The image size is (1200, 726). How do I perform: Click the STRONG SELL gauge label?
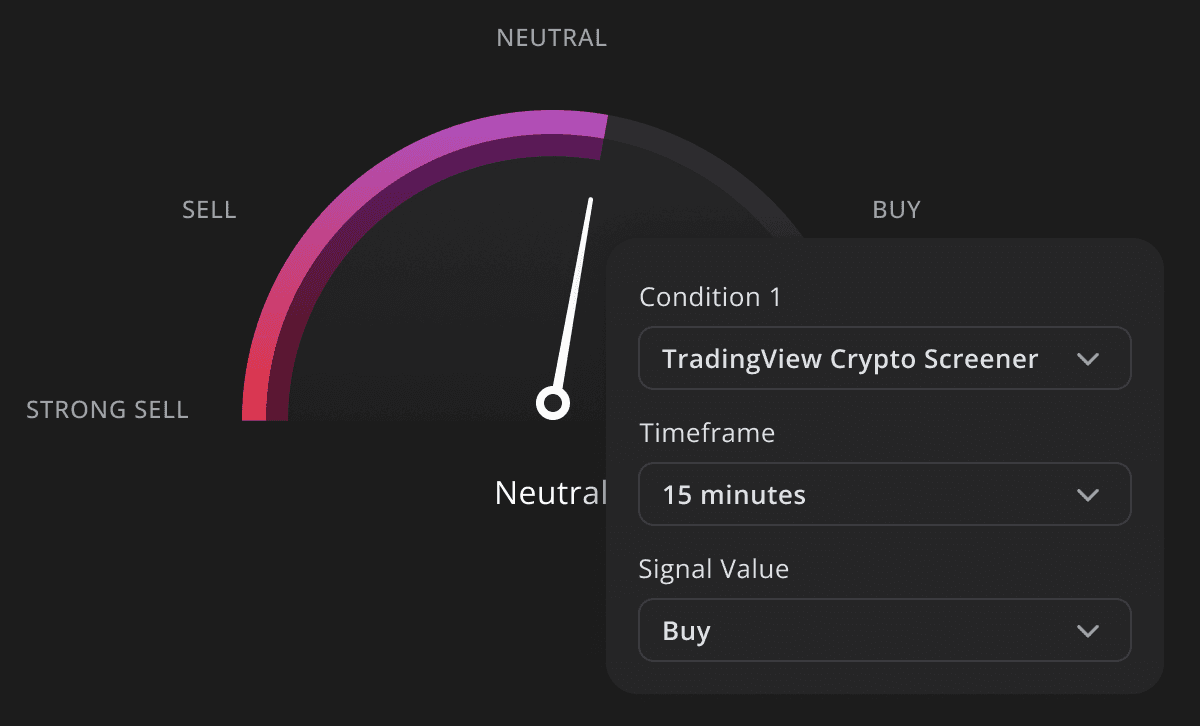[x=107, y=410]
